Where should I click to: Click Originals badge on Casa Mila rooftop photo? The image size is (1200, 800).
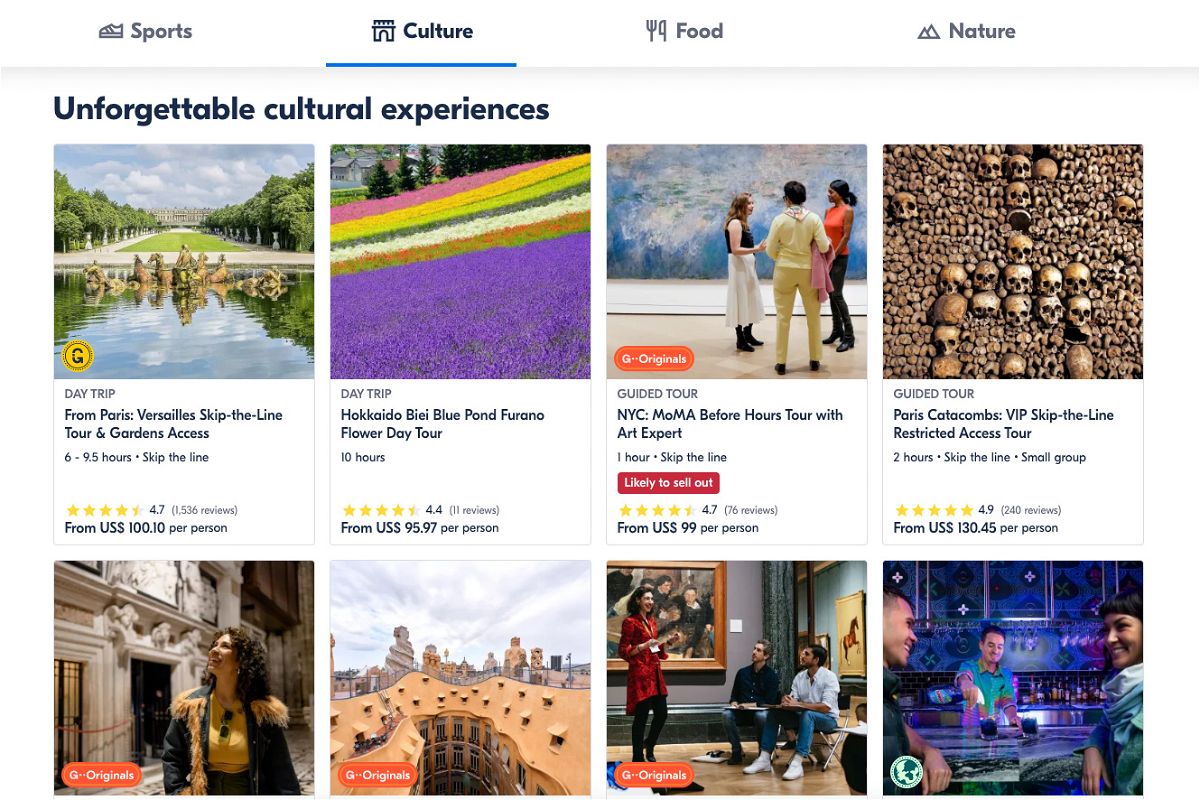377,775
